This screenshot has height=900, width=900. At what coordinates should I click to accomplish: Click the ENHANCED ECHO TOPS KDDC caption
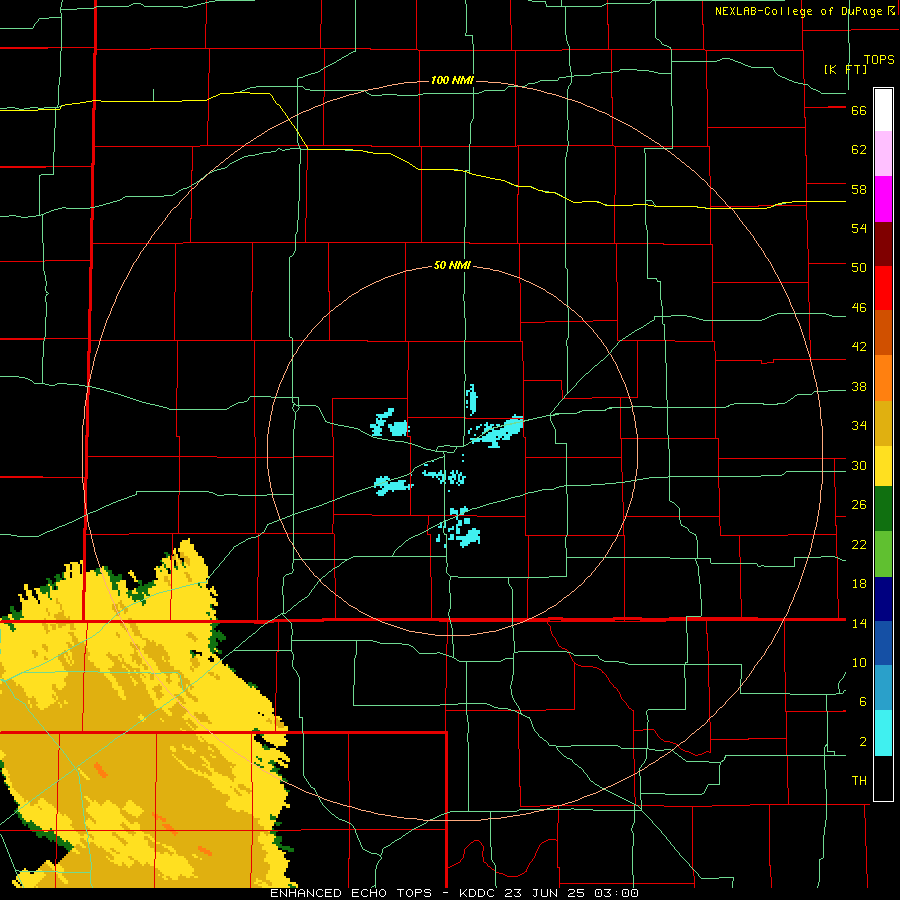tap(454, 893)
